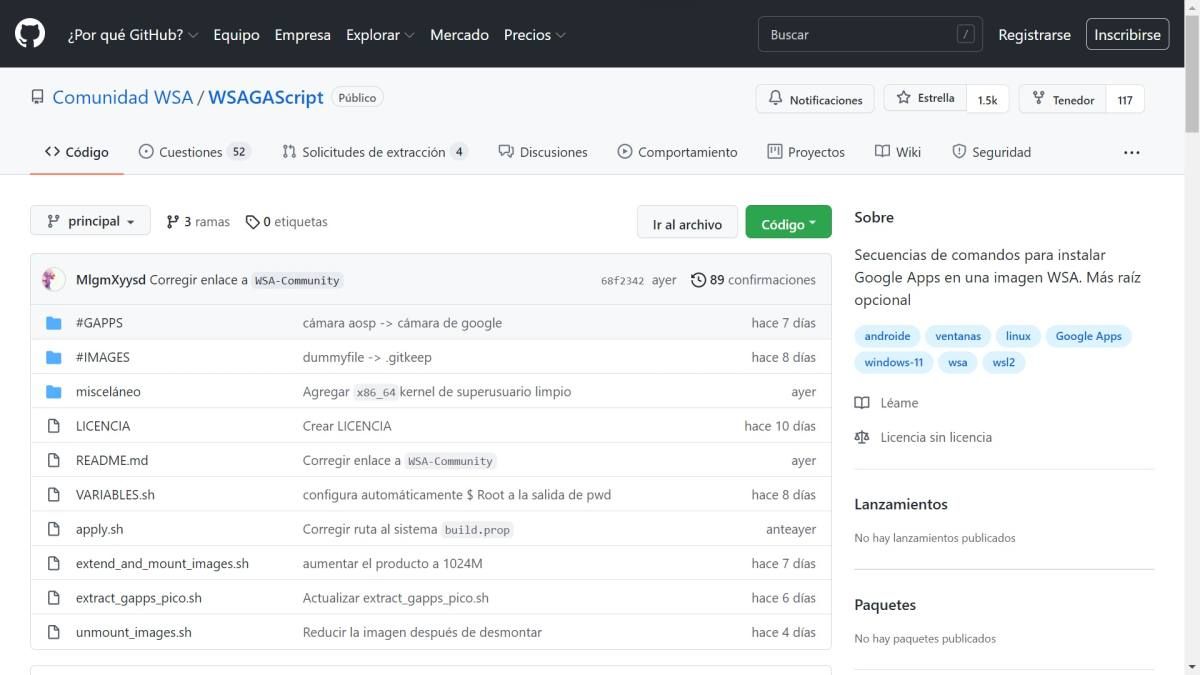Image resolution: width=1200 pixels, height=675 pixels.
Task: Open the extend_and_mount_images.sh file name
Action: coord(162,563)
